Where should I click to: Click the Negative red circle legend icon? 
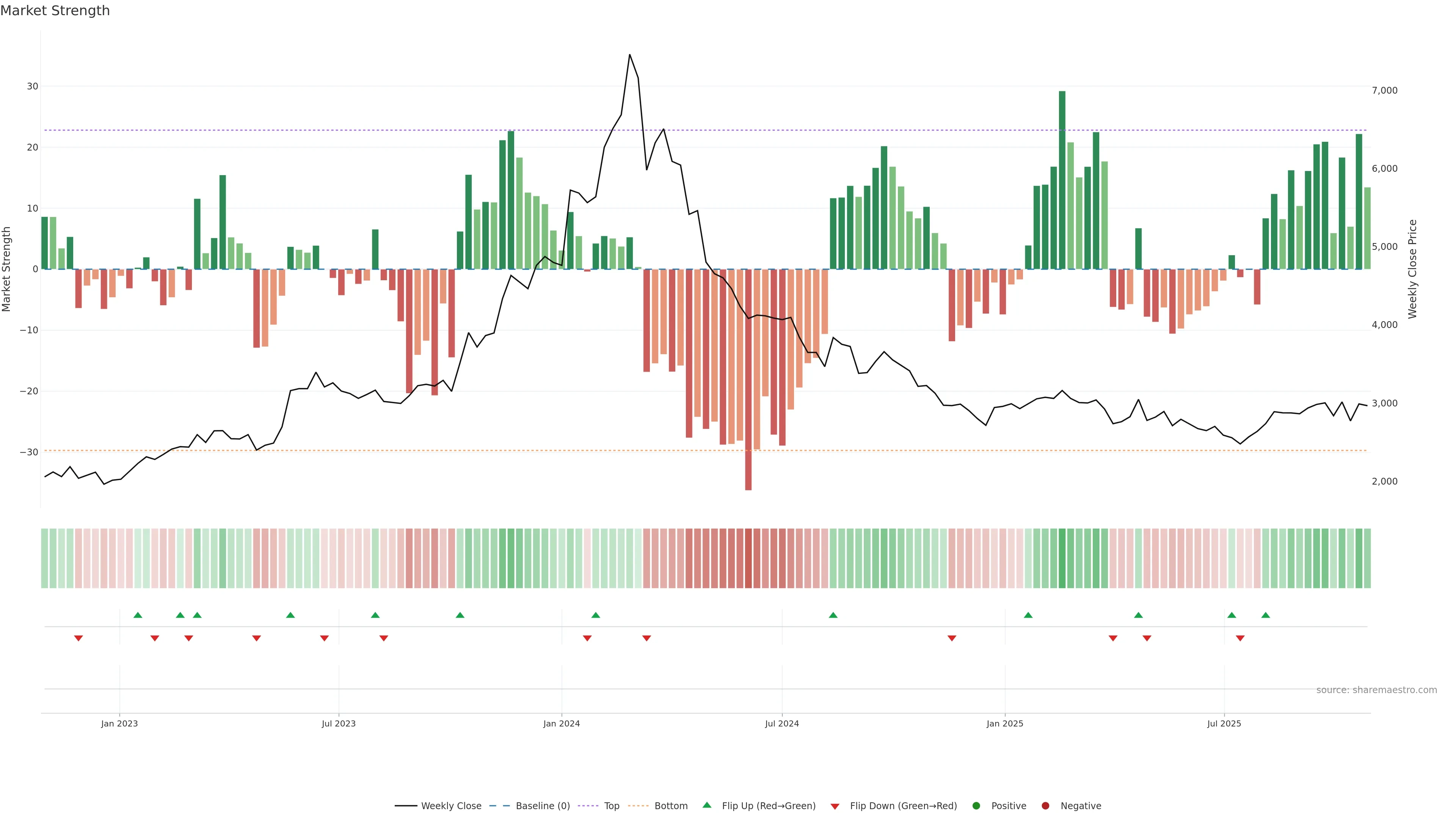pyautogui.click(x=1045, y=806)
